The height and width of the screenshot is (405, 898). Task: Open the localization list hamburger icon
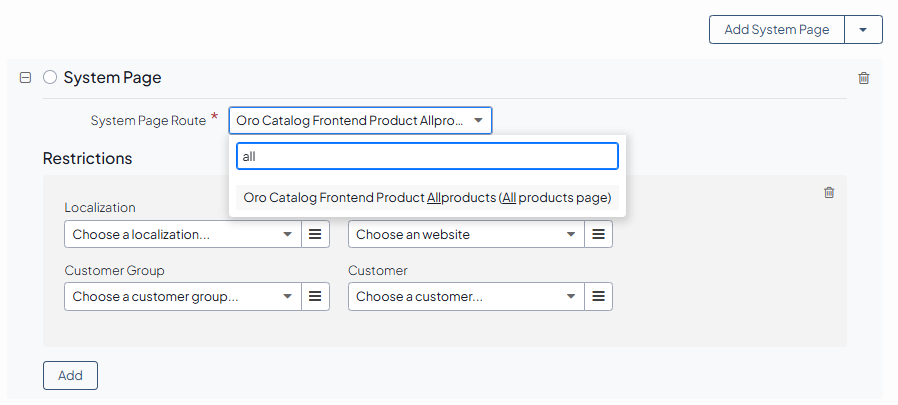pos(315,234)
